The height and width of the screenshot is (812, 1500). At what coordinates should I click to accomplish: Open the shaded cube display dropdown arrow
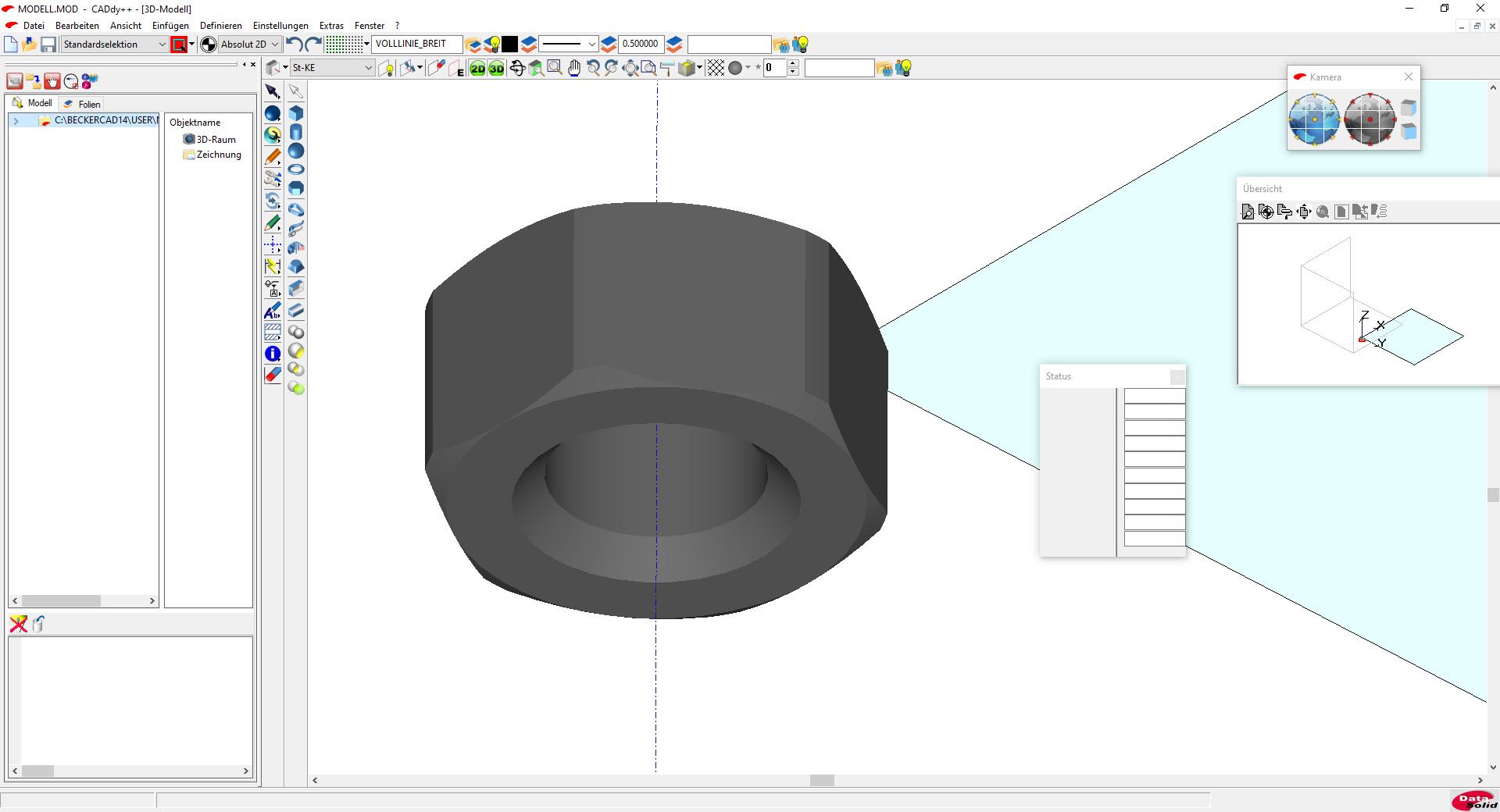[699, 68]
